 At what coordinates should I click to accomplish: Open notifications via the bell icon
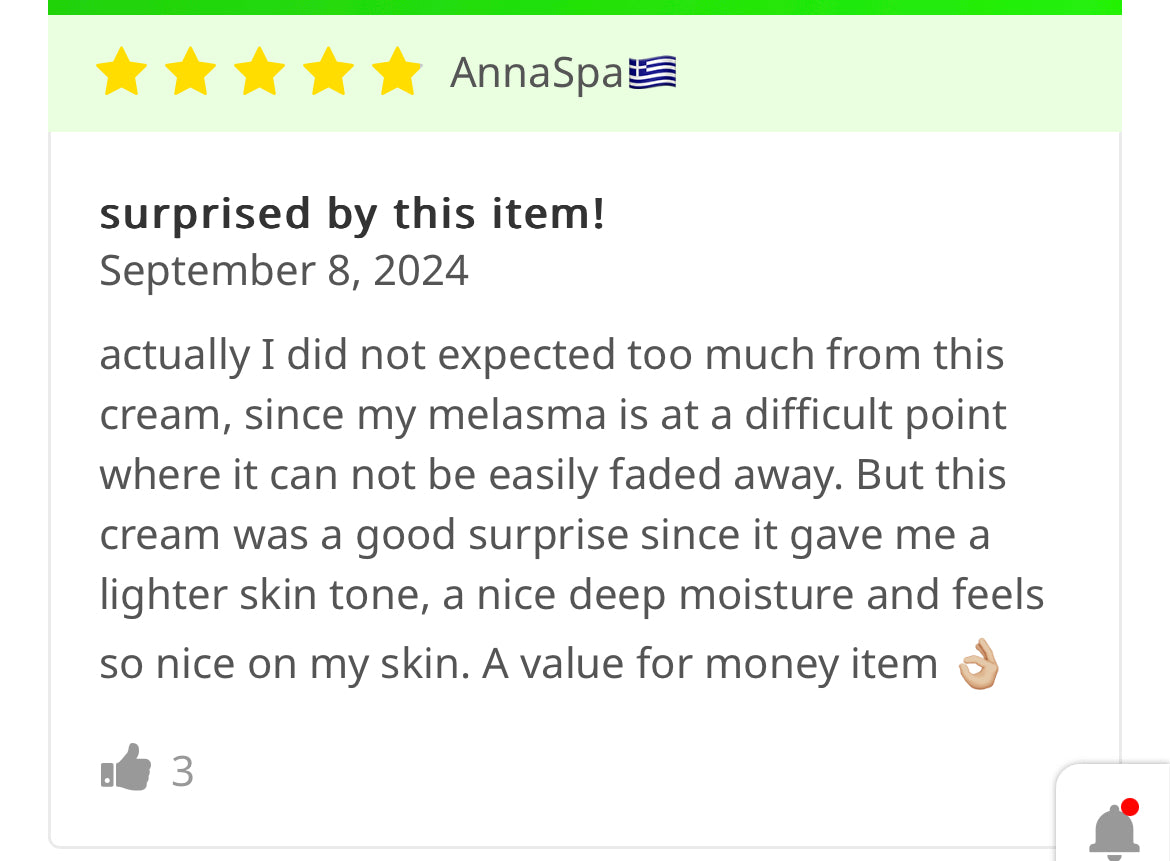(1114, 832)
